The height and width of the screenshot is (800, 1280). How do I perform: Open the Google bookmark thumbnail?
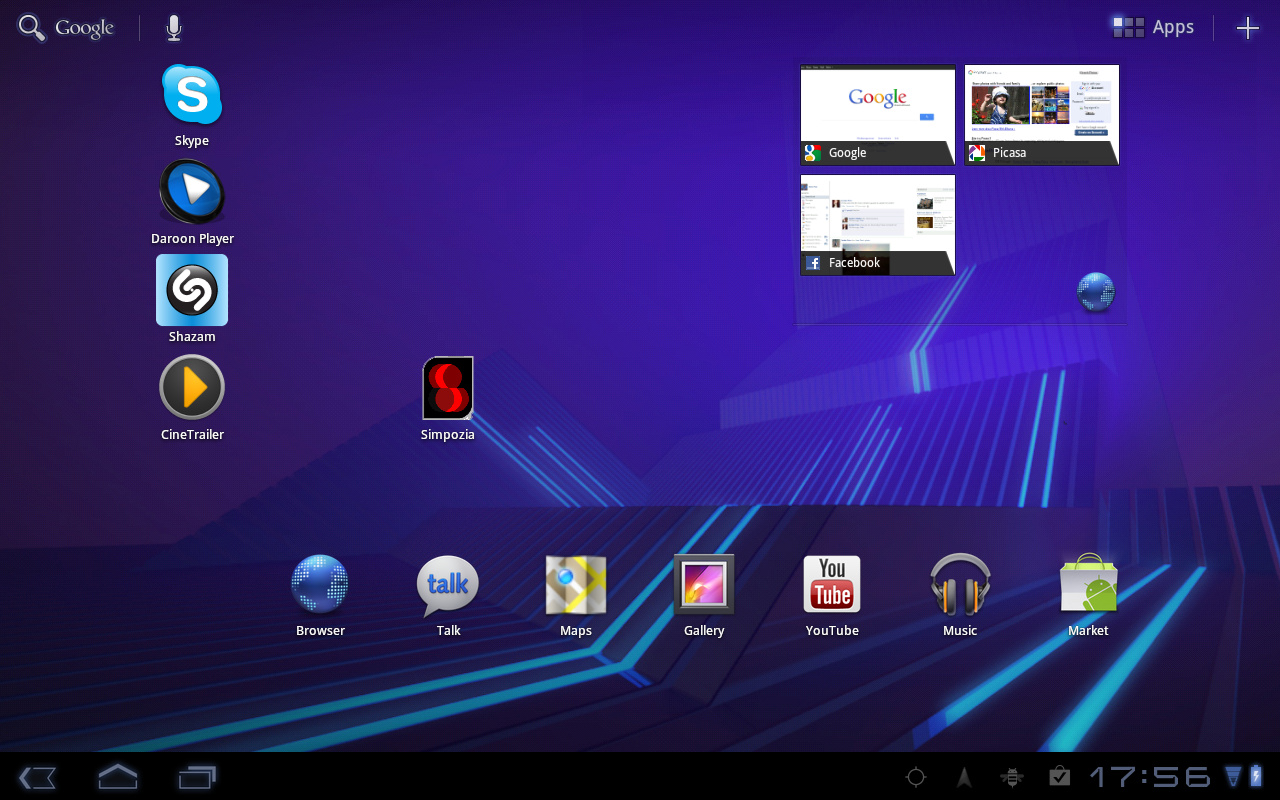[x=878, y=114]
